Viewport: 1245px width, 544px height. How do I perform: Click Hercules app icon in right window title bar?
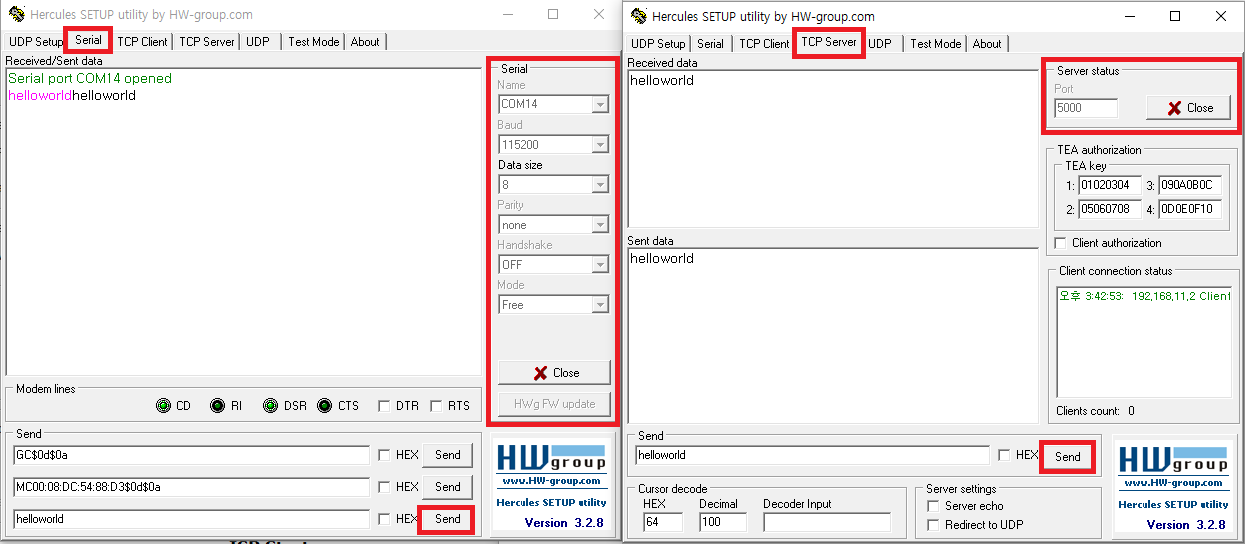[x=639, y=16]
